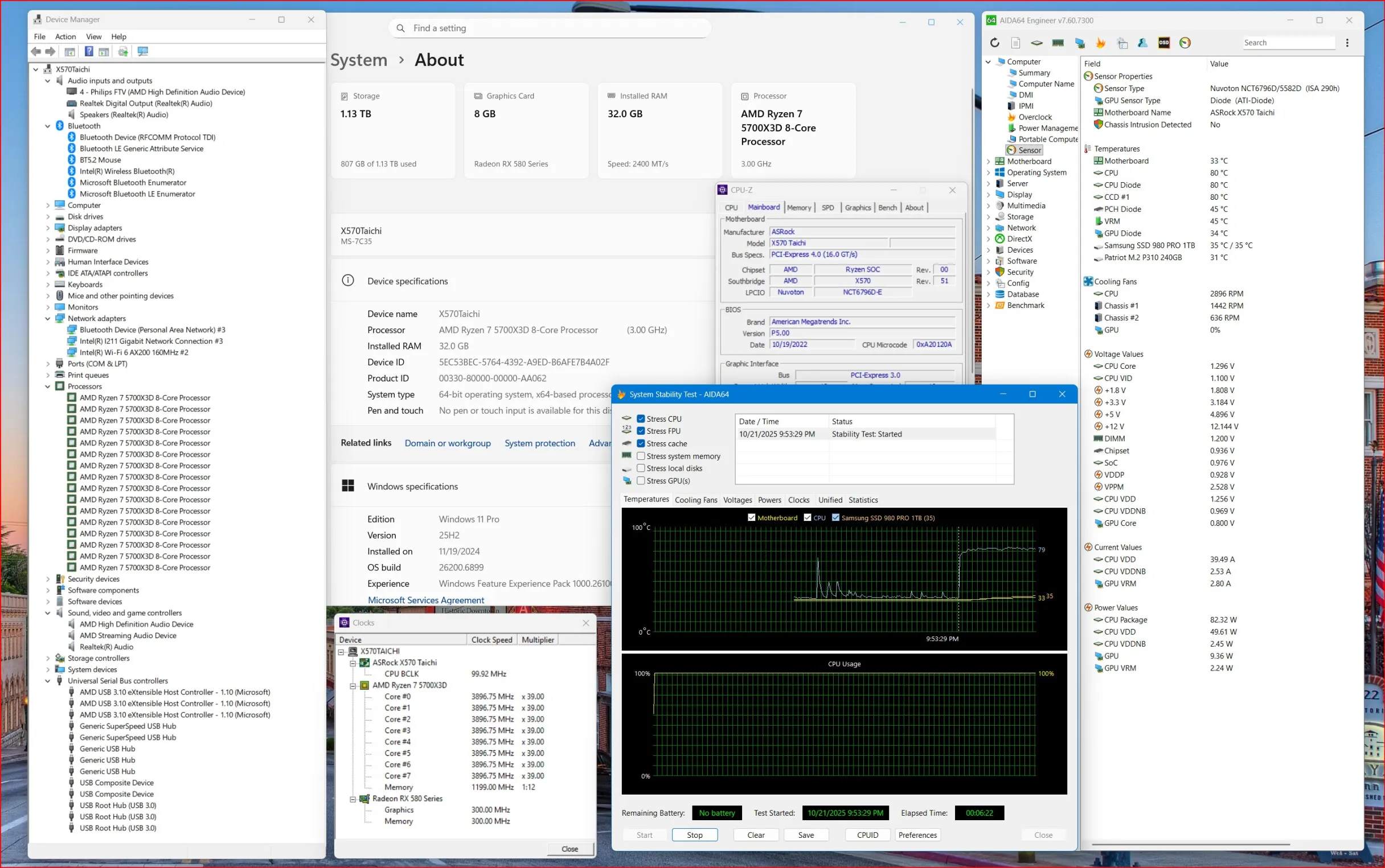Screen dimensions: 1385x868
Task: Open the Memory tab in CPU-Z
Action: pos(799,208)
